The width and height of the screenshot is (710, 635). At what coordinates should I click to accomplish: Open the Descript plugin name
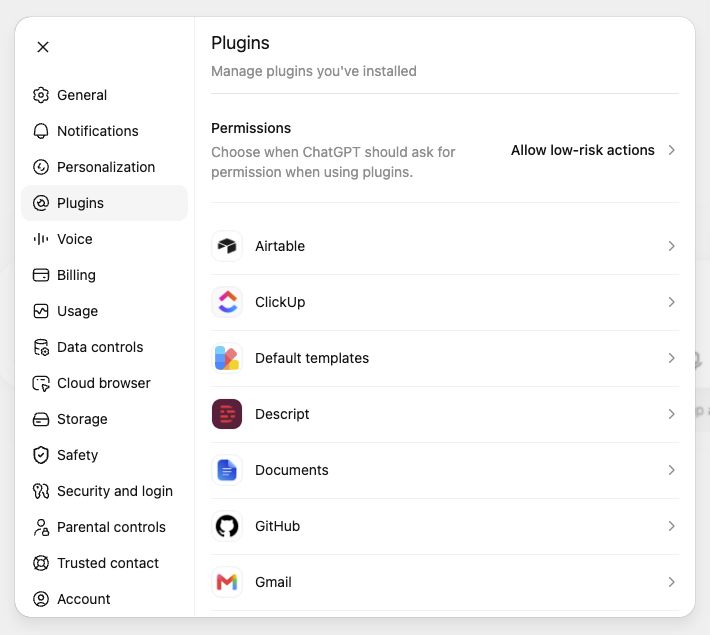(x=282, y=414)
